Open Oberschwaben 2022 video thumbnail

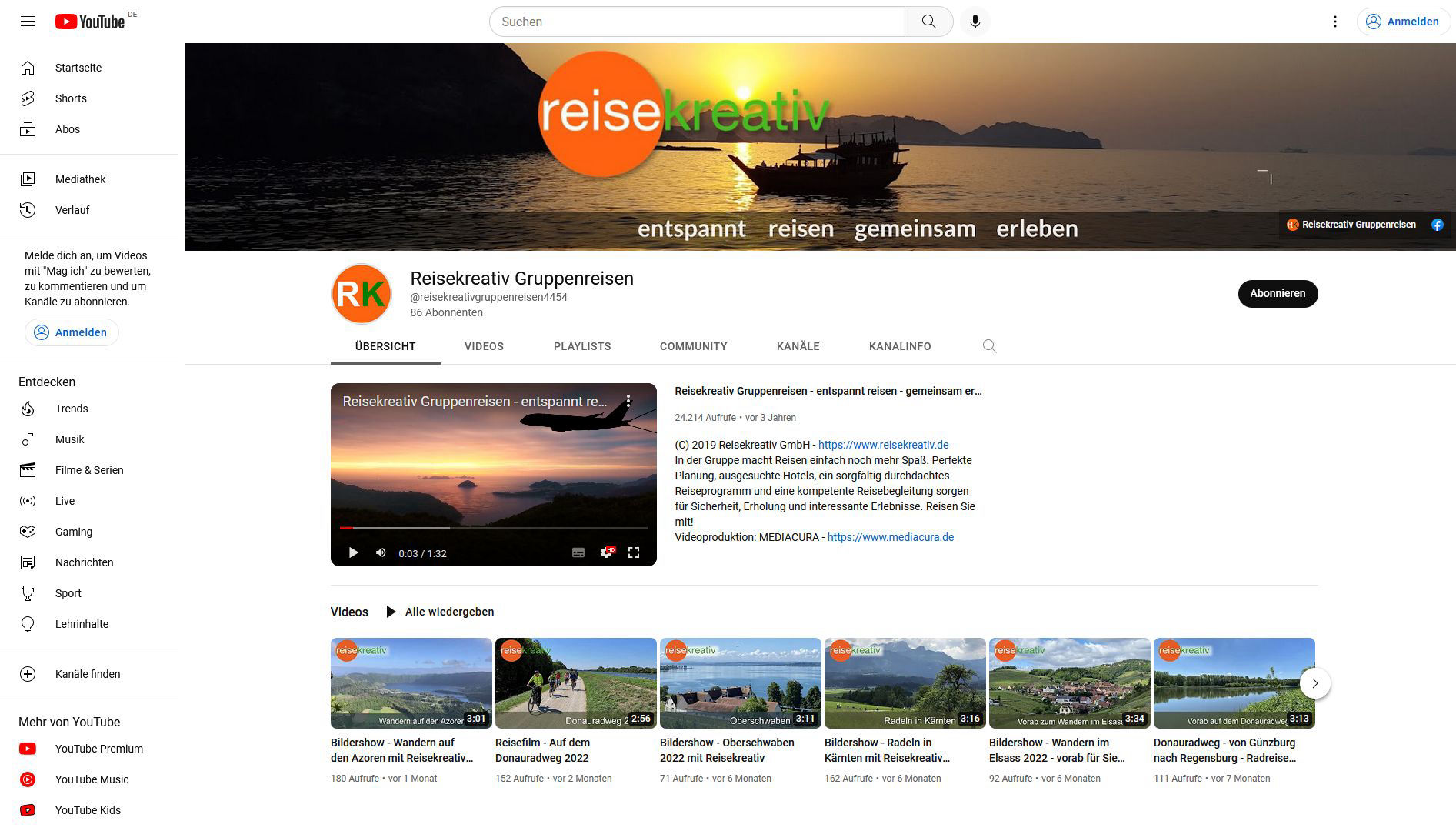[741, 683]
